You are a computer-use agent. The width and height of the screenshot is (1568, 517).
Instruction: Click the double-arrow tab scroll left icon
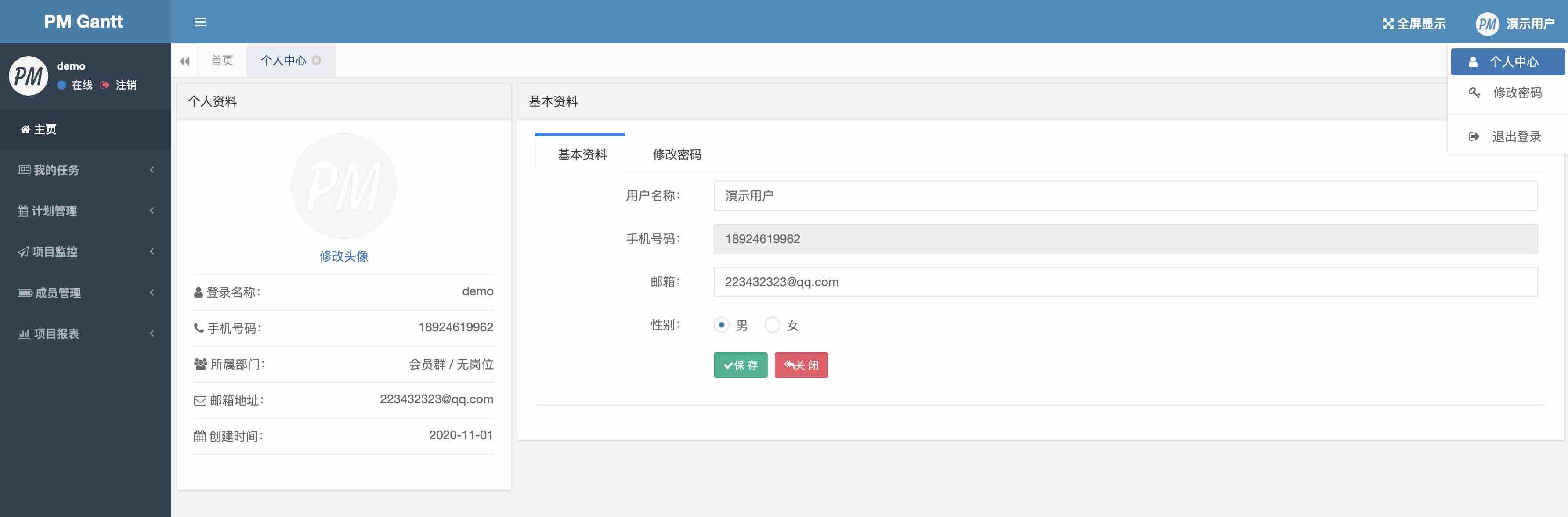coord(184,61)
